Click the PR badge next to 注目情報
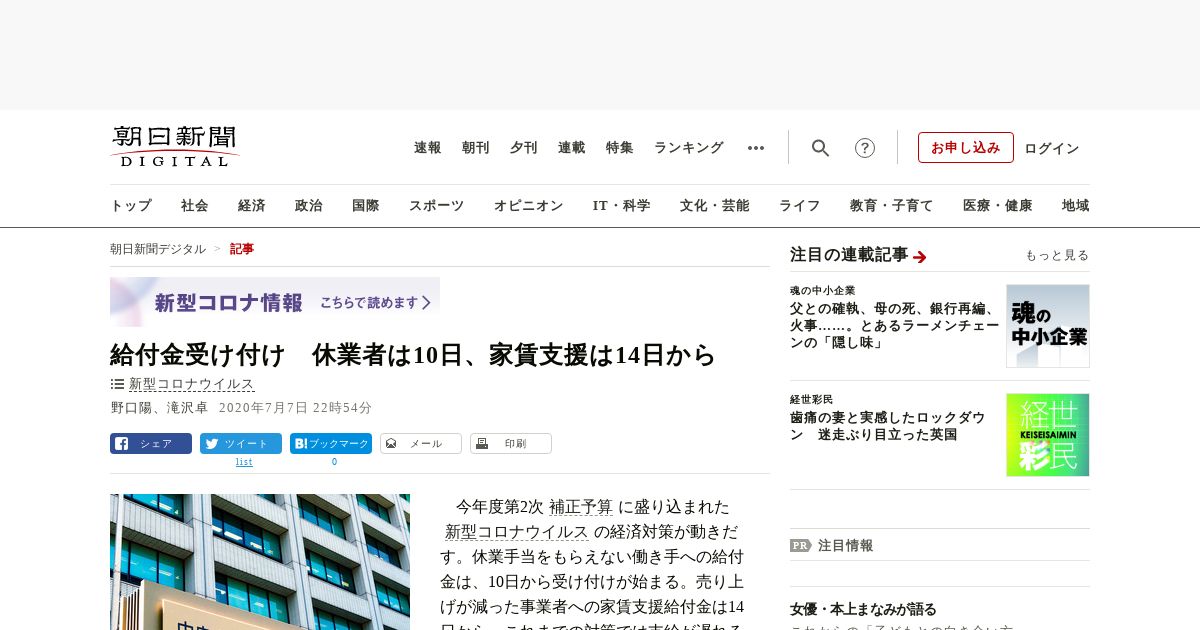The width and height of the screenshot is (1200, 630). tap(801, 545)
